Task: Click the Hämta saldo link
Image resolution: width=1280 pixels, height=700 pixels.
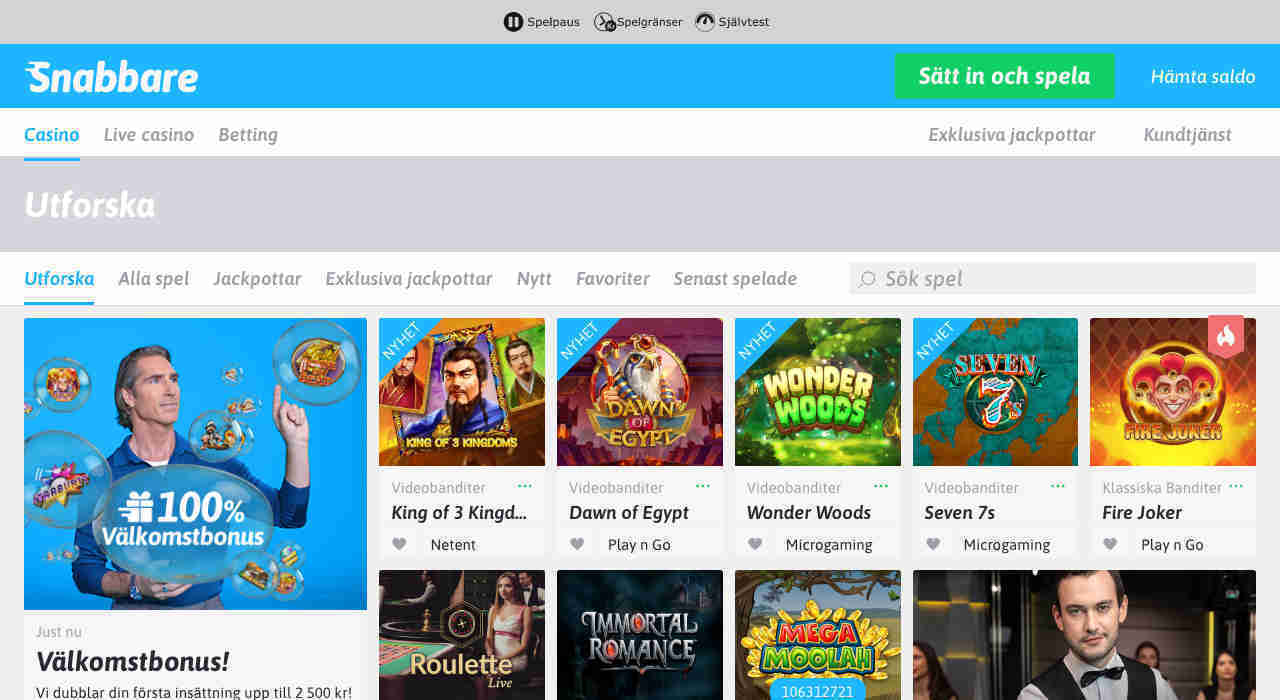Action: (1203, 77)
